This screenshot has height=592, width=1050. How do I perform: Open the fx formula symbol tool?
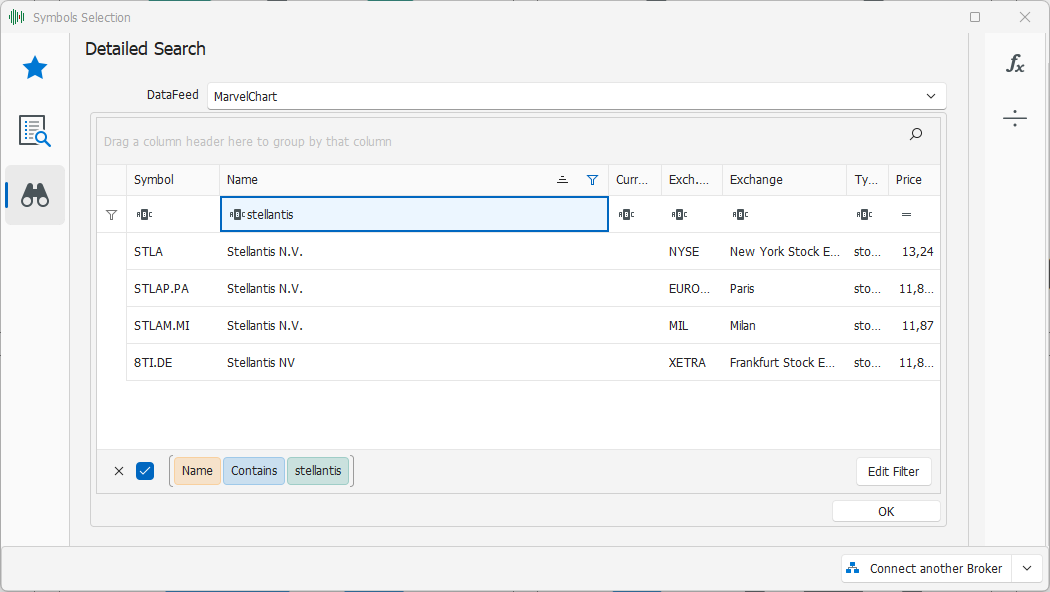point(1015,64)
